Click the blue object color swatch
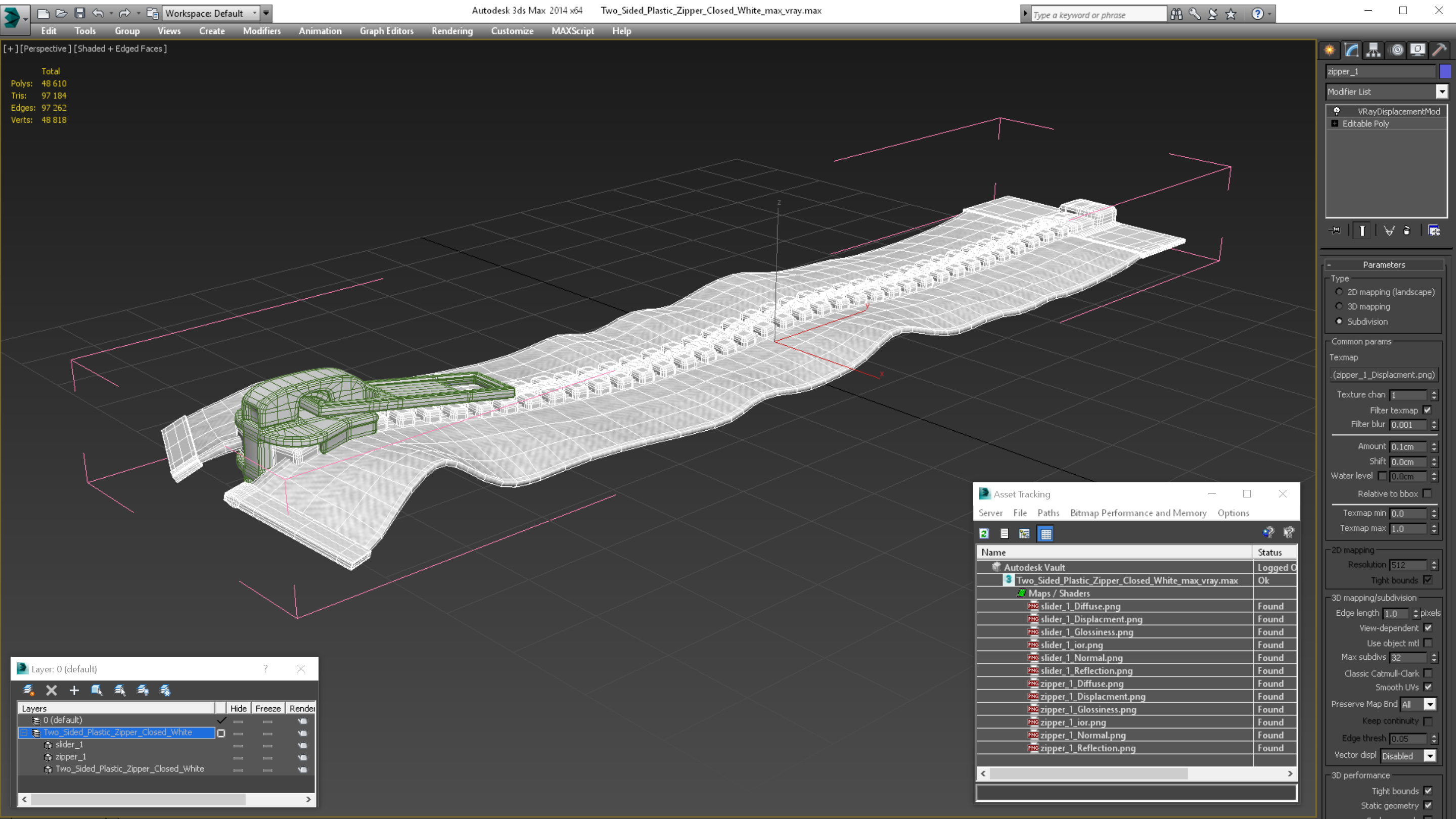This screenshot has width=1456, height=819. [1445, 71]
